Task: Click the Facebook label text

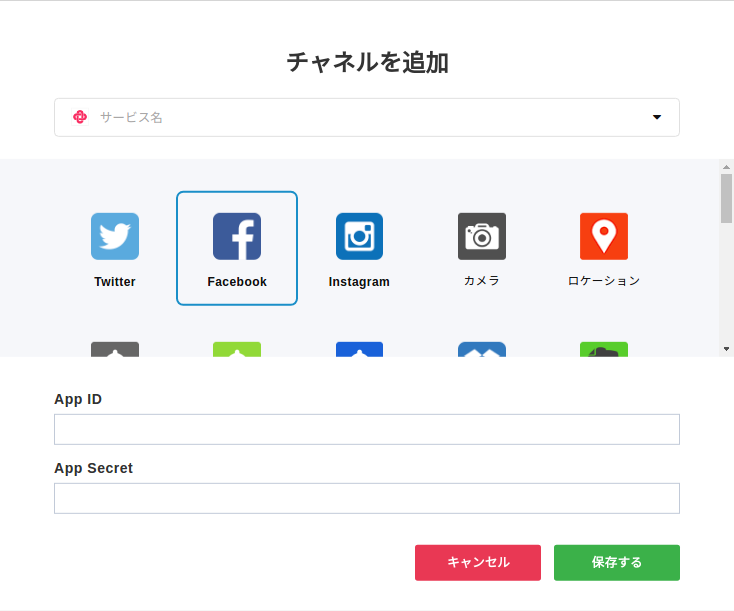Action: tap(237, 281)
